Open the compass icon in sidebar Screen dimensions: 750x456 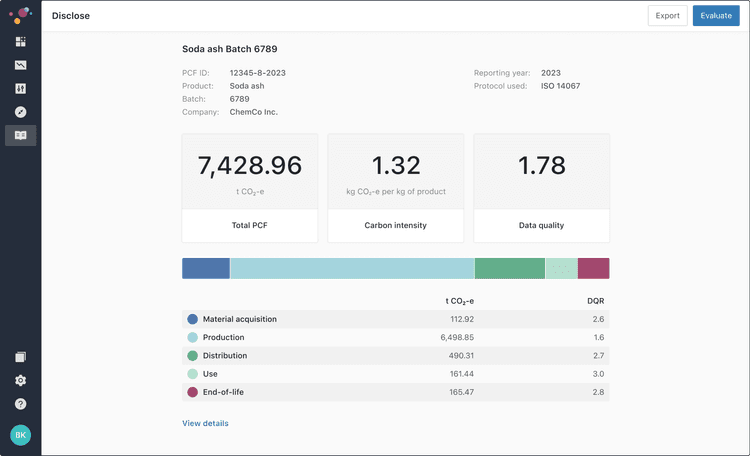[20, 111]
